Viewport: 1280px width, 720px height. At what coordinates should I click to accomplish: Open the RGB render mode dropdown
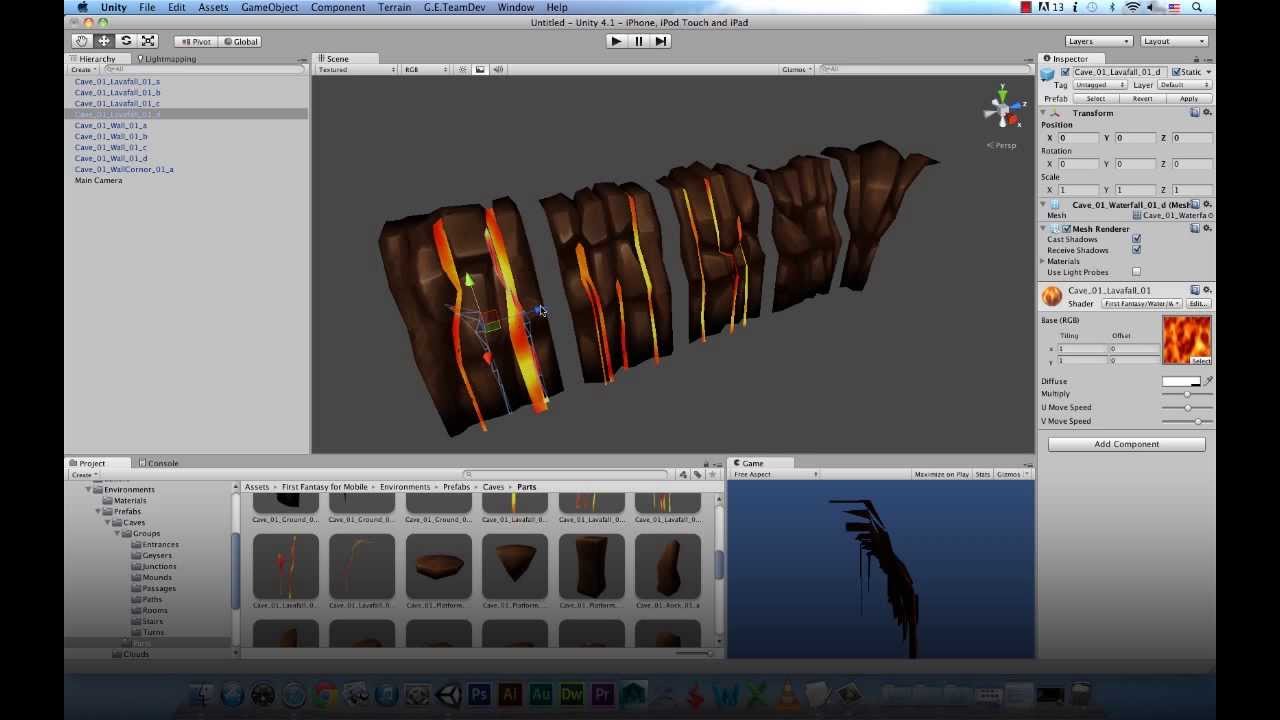point(425,70)
